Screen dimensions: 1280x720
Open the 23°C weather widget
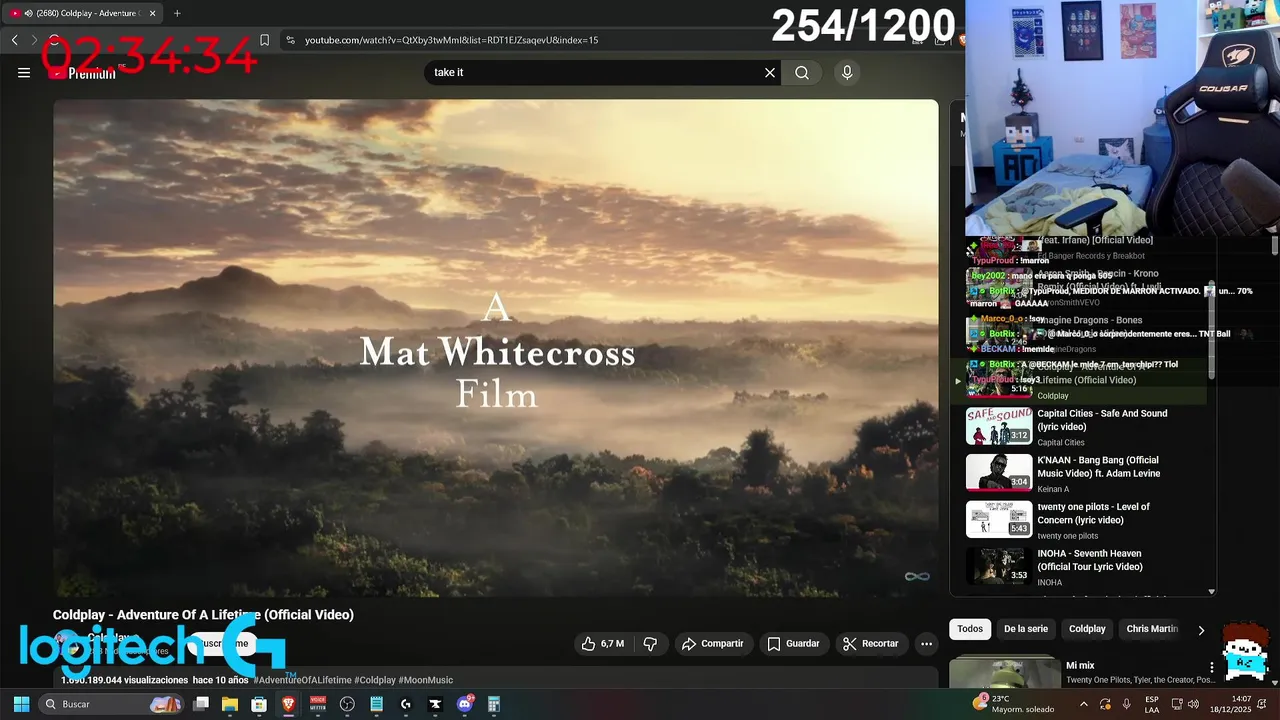(1013, 704)
